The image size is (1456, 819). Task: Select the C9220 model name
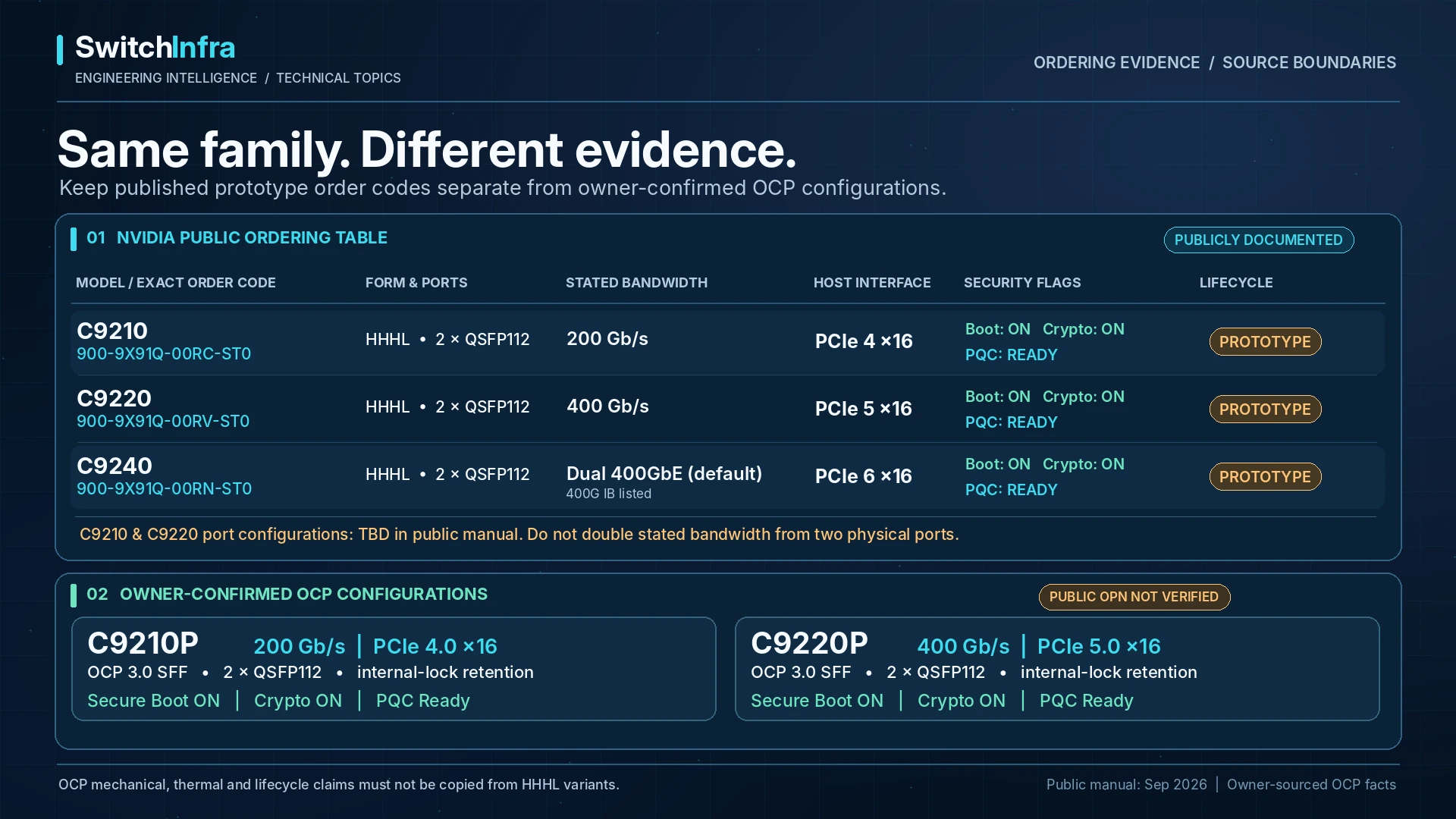pos(114,398)
